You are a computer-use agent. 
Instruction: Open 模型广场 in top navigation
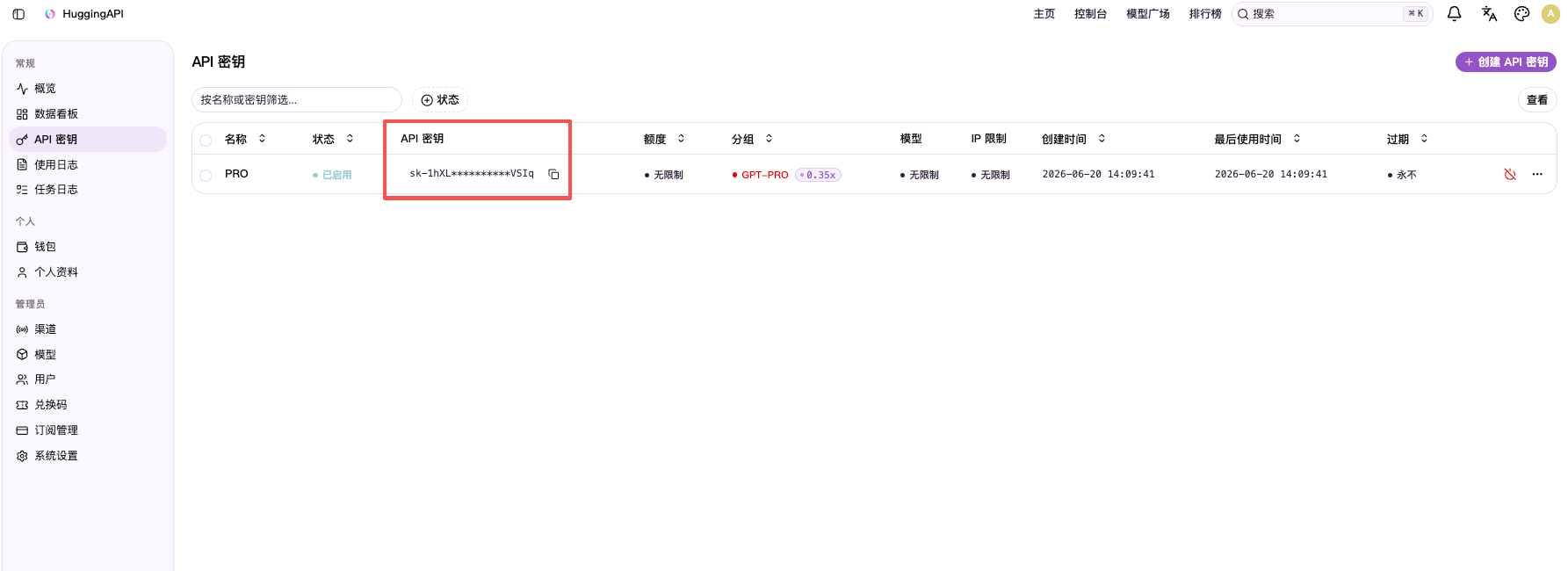coord(1148,14)
